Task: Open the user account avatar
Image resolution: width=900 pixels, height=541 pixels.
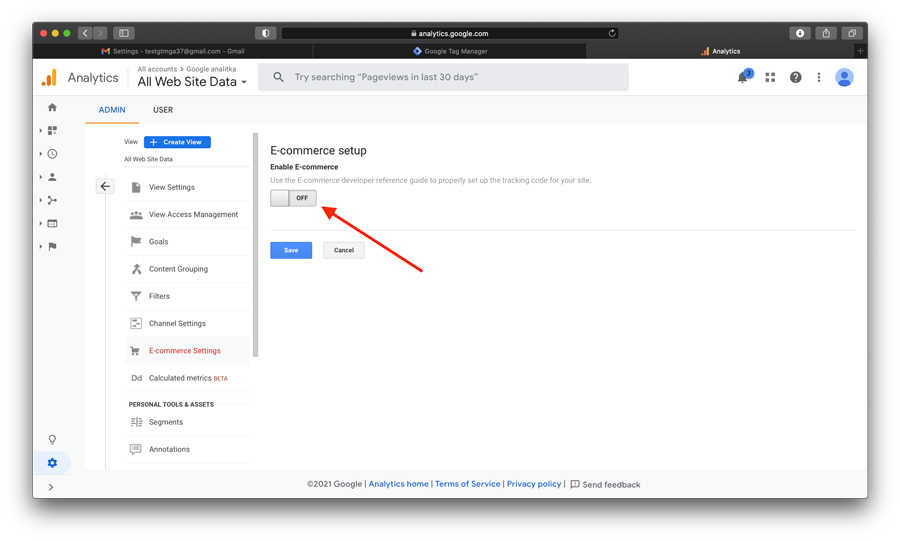Action: tap(844, 77)
